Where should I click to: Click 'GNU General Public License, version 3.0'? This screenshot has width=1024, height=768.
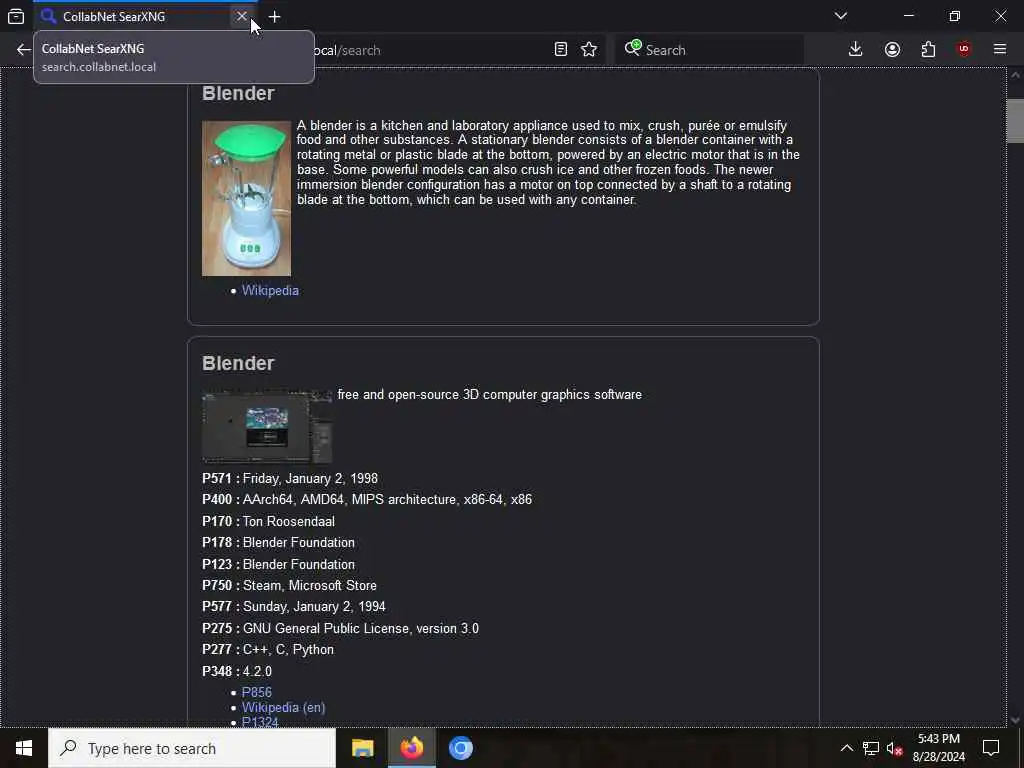point(360,629)
